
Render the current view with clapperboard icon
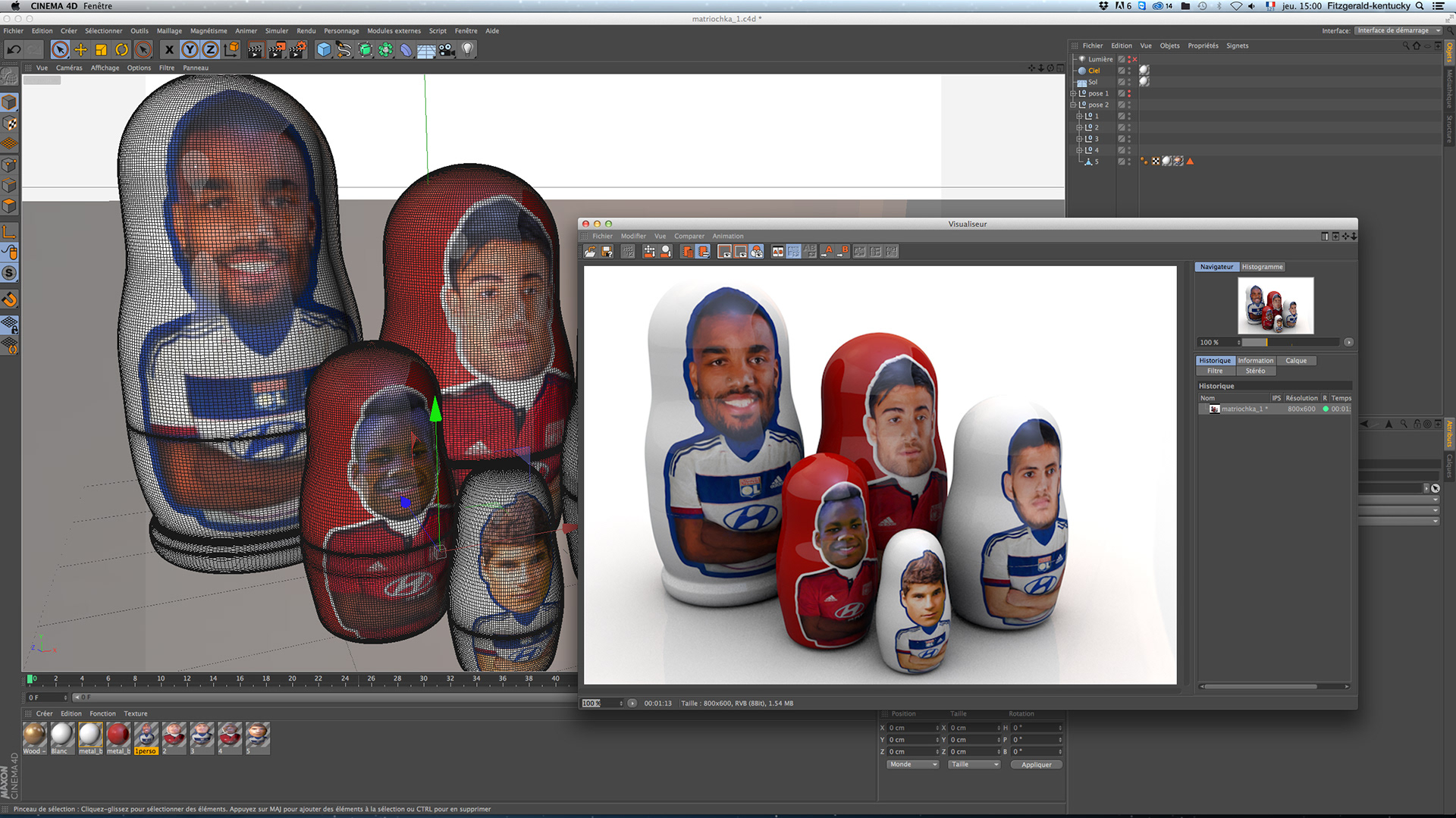click(x=256, y=50)
